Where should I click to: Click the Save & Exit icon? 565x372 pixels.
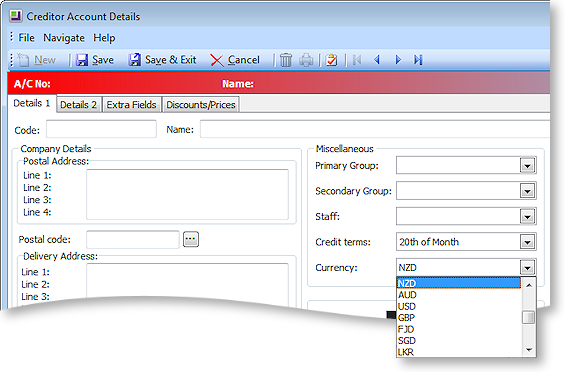(x=135, y=60)
